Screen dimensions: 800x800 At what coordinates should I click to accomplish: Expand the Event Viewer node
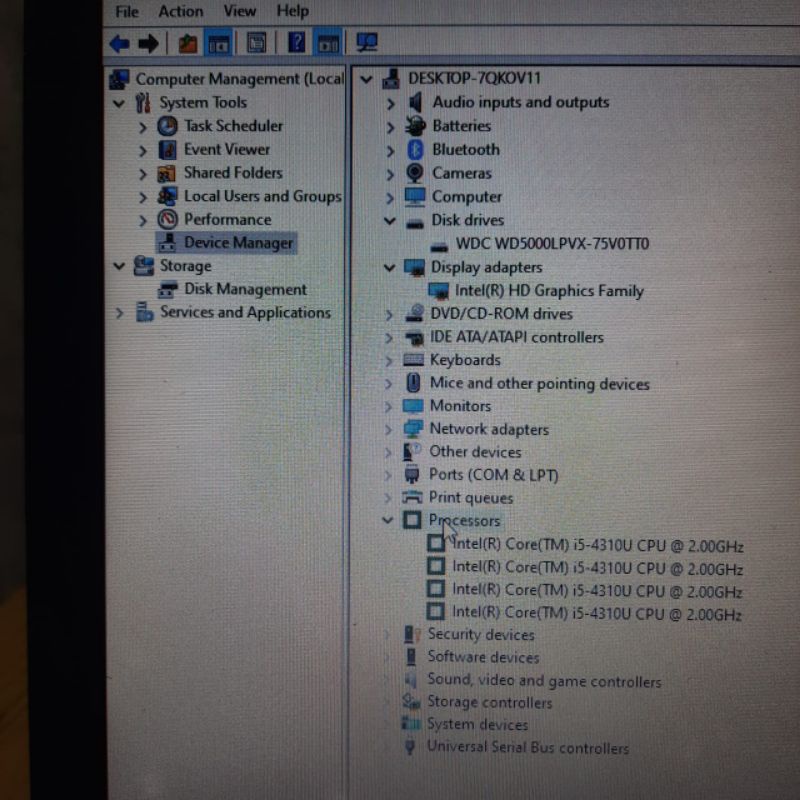[x=143, y=151]
